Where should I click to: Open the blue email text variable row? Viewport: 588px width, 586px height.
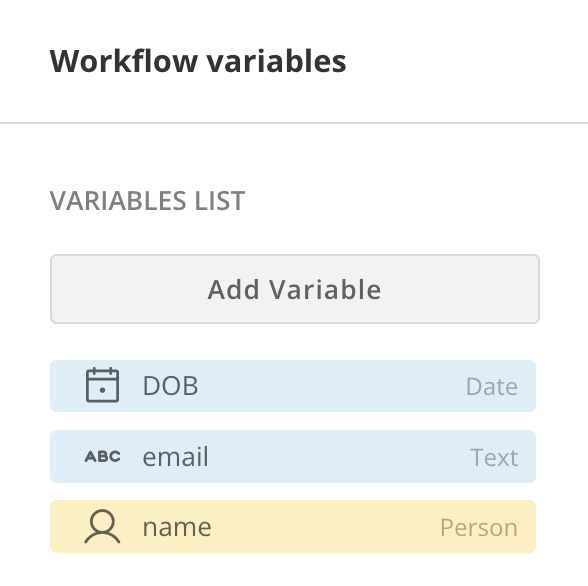[293, 456]
